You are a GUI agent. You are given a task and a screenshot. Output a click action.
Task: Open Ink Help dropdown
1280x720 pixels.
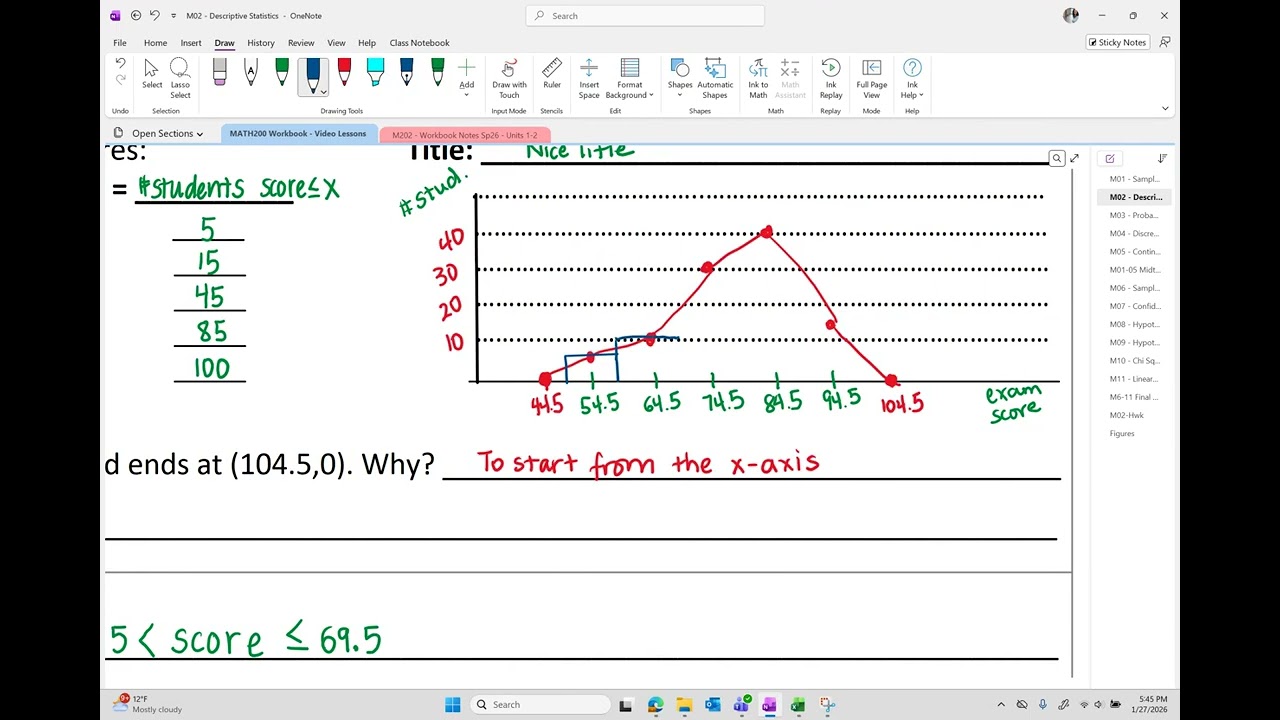pyautogui.click(x=912, y=78)
